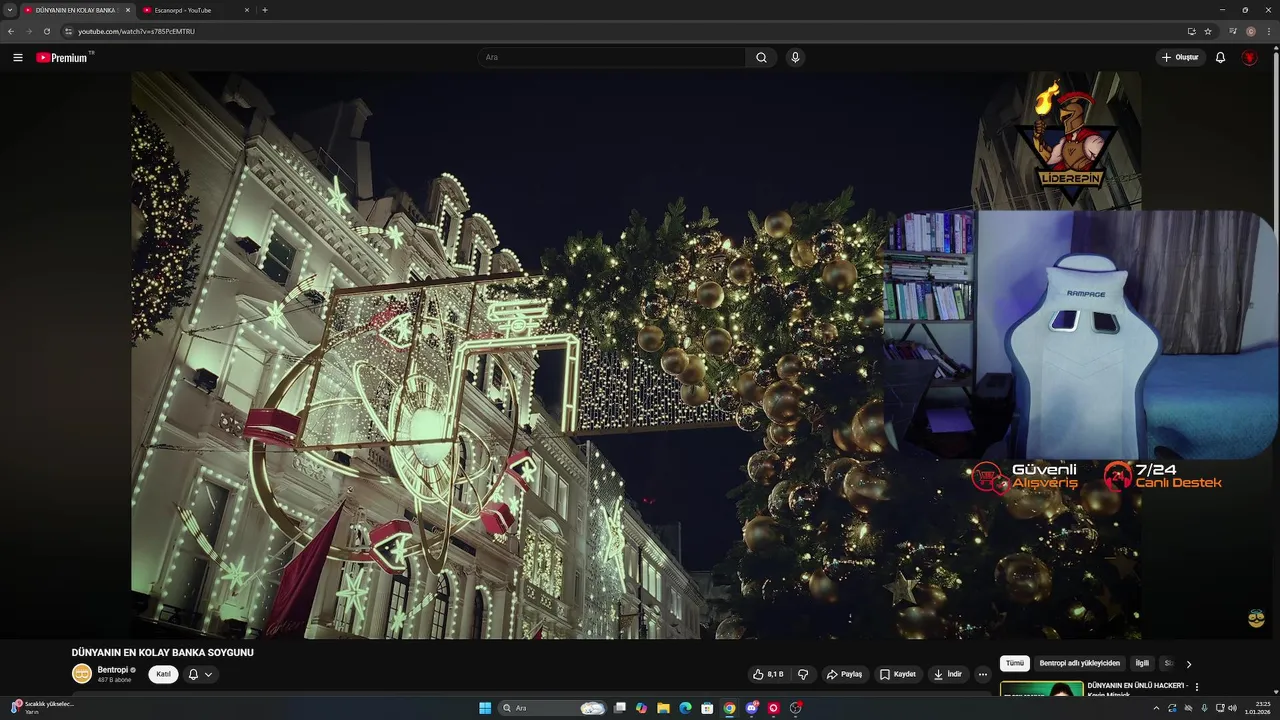Open YouTube notifications bell in header
The image size is (1280, 720).
[x=1220, y=57]
